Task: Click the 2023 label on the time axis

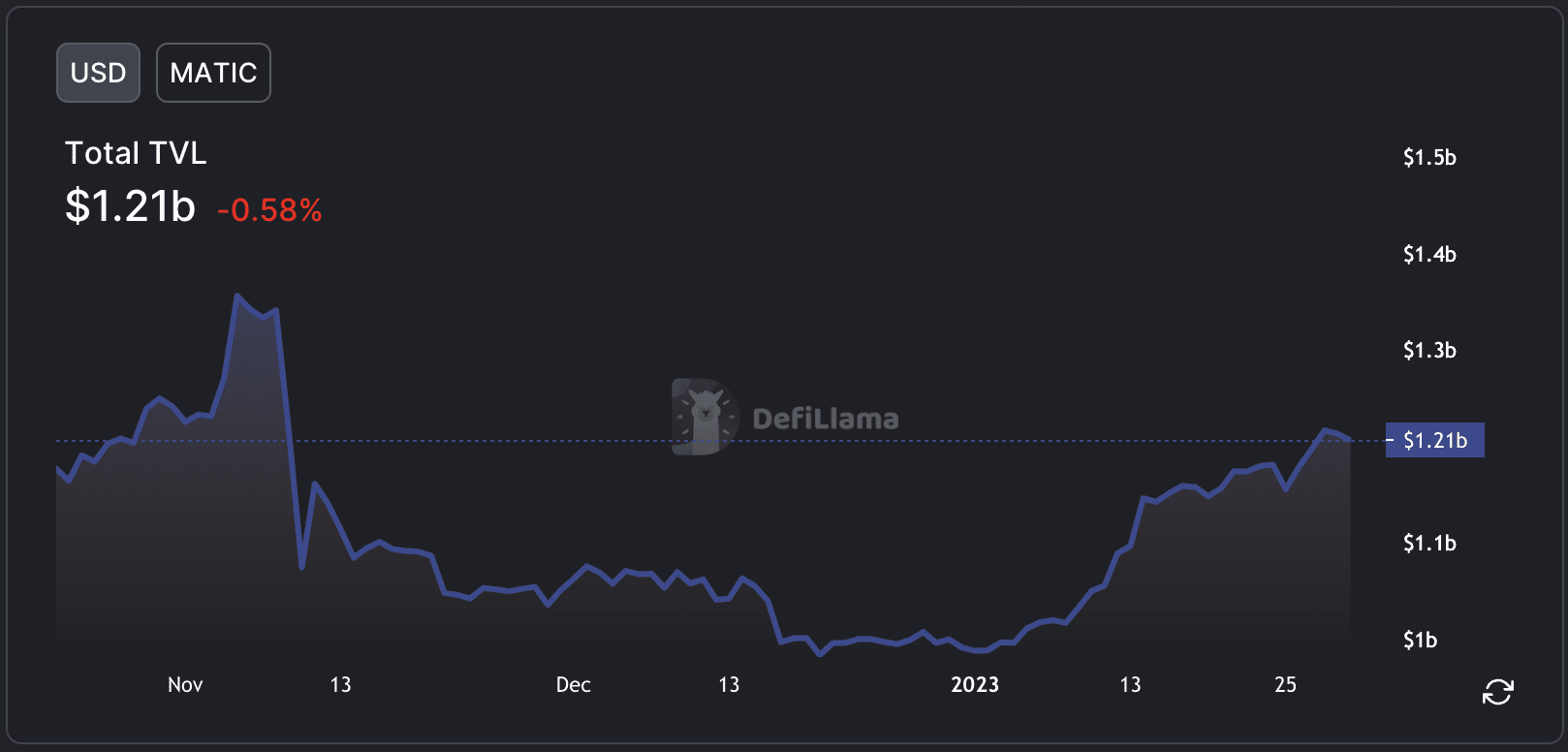Action: point(974,685)
